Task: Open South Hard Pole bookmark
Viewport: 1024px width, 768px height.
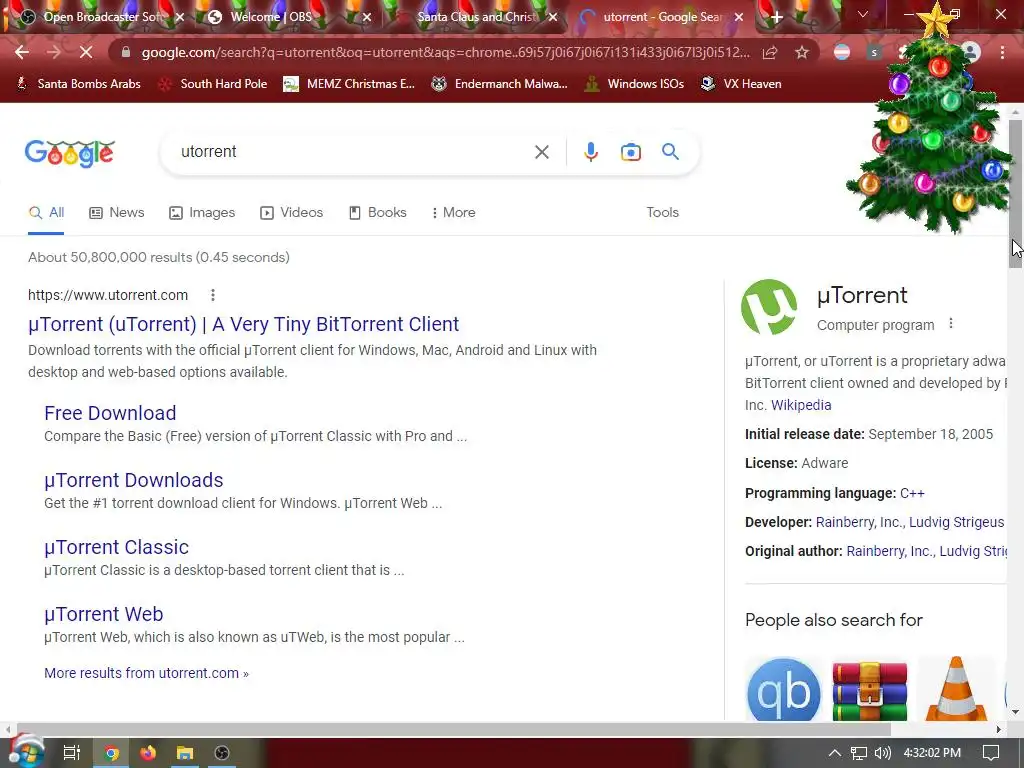Action: point(214,84)
